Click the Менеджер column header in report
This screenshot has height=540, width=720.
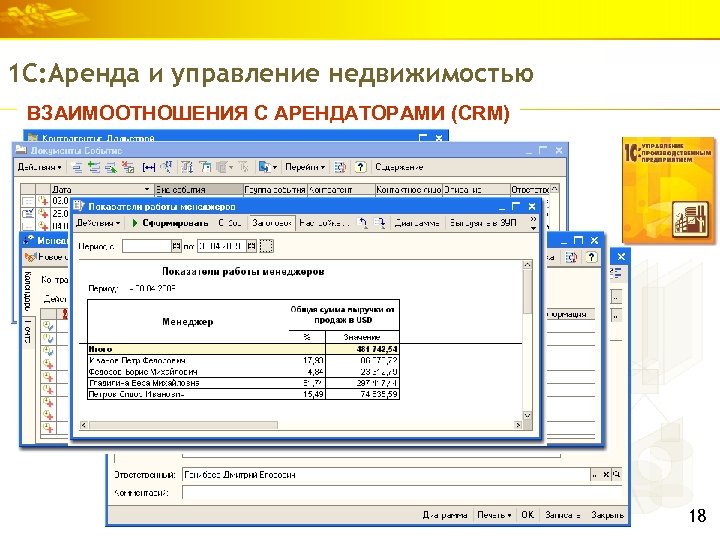tap(188, 322)
